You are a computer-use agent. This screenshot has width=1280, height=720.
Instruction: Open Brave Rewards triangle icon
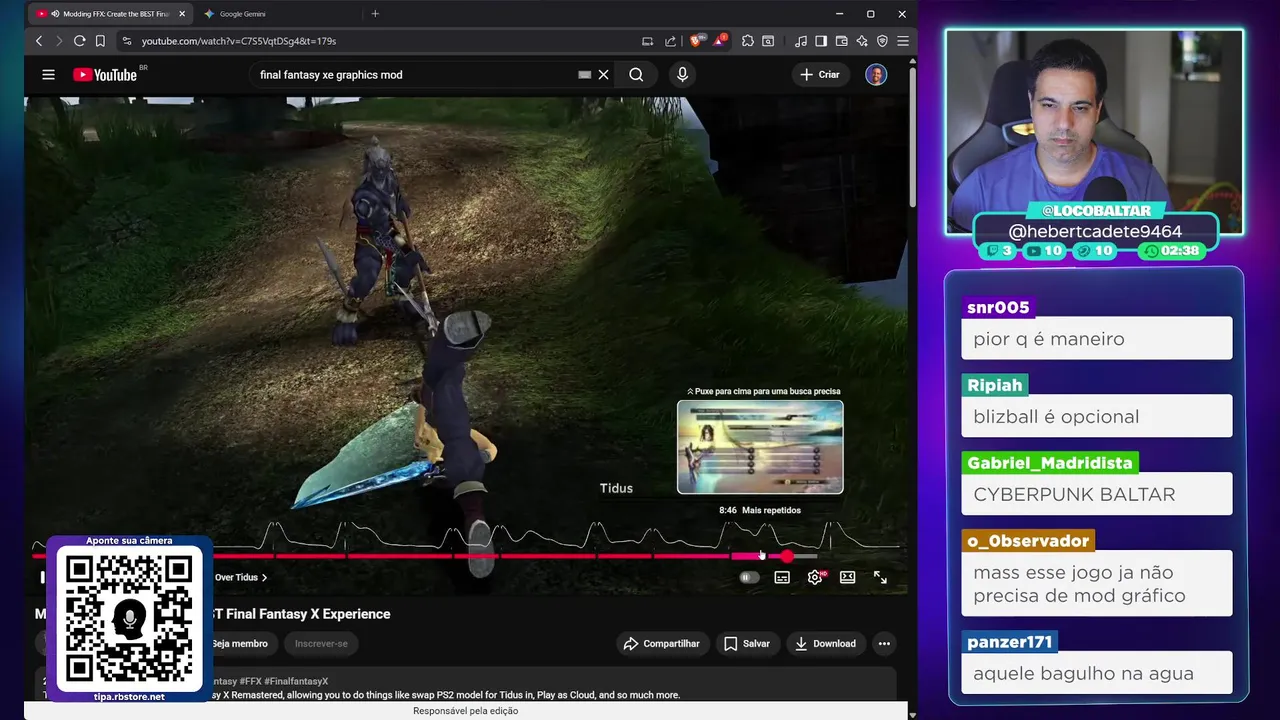[x=719, y=41]
